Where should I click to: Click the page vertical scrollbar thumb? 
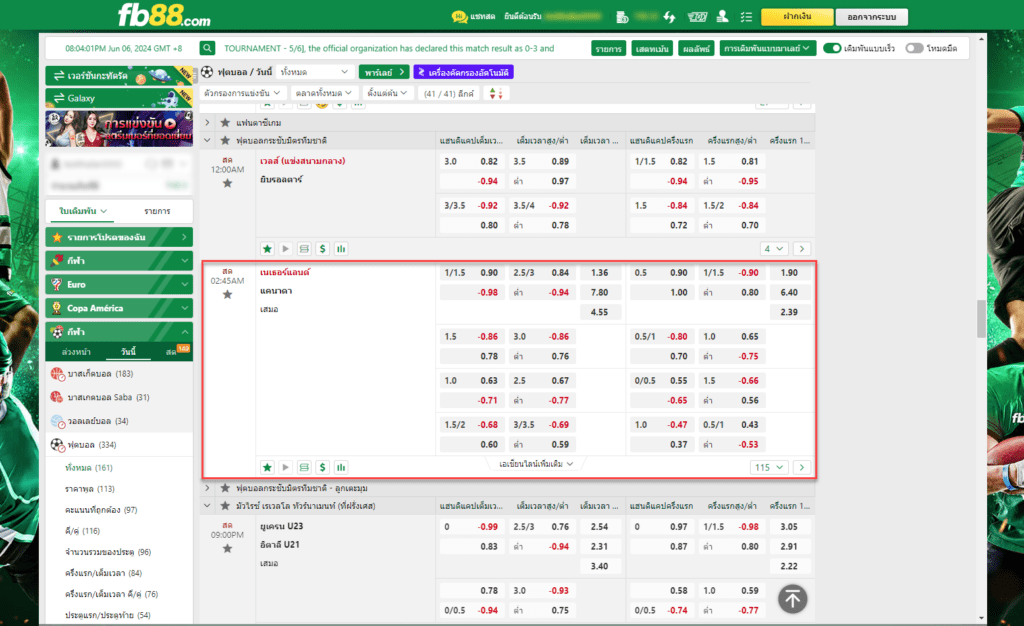click(x=982, y=319)
